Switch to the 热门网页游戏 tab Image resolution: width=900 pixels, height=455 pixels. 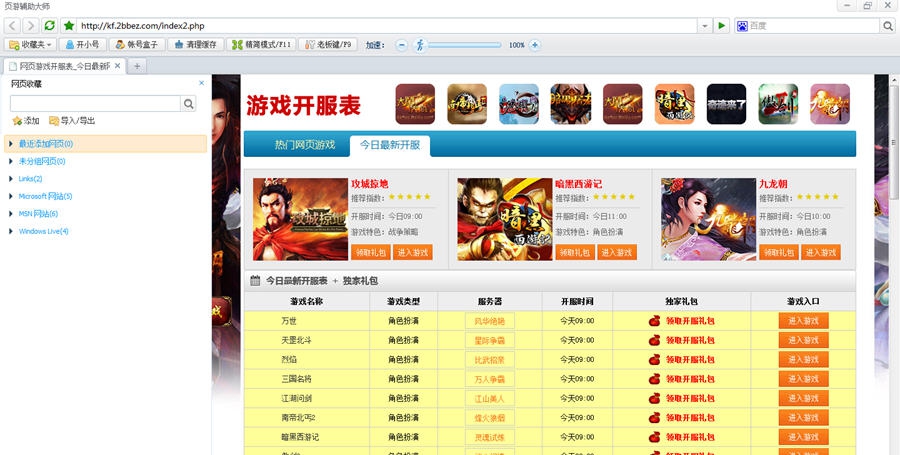point(305,145)
